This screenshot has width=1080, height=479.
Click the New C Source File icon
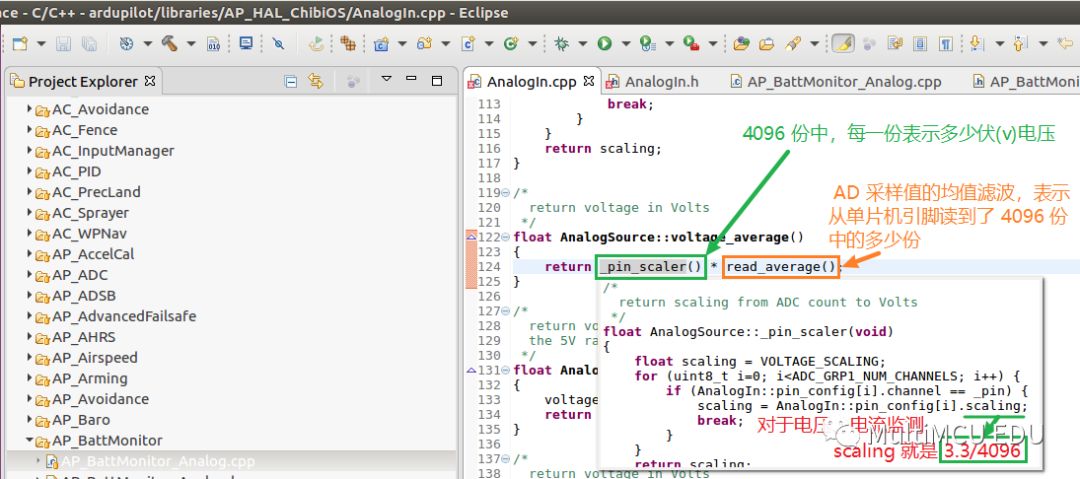pos(468,43)
